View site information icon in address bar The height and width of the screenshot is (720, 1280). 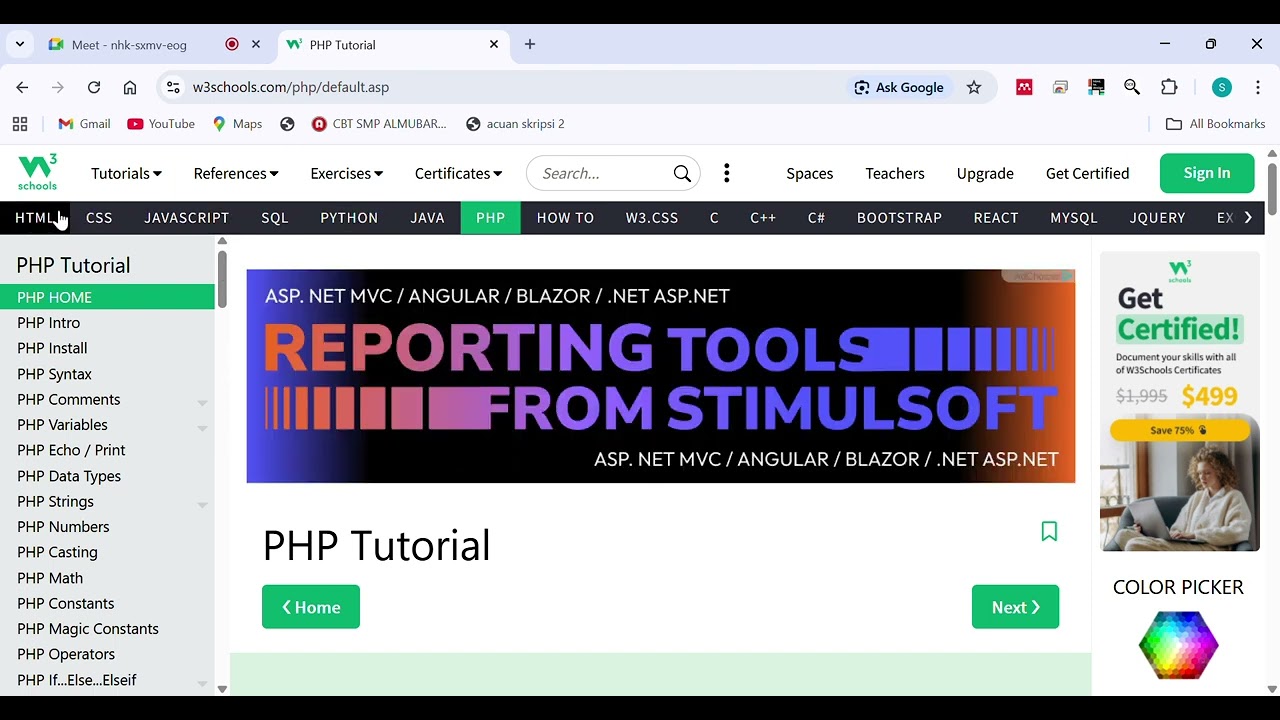pyautogui.click(x=173, y=87)
